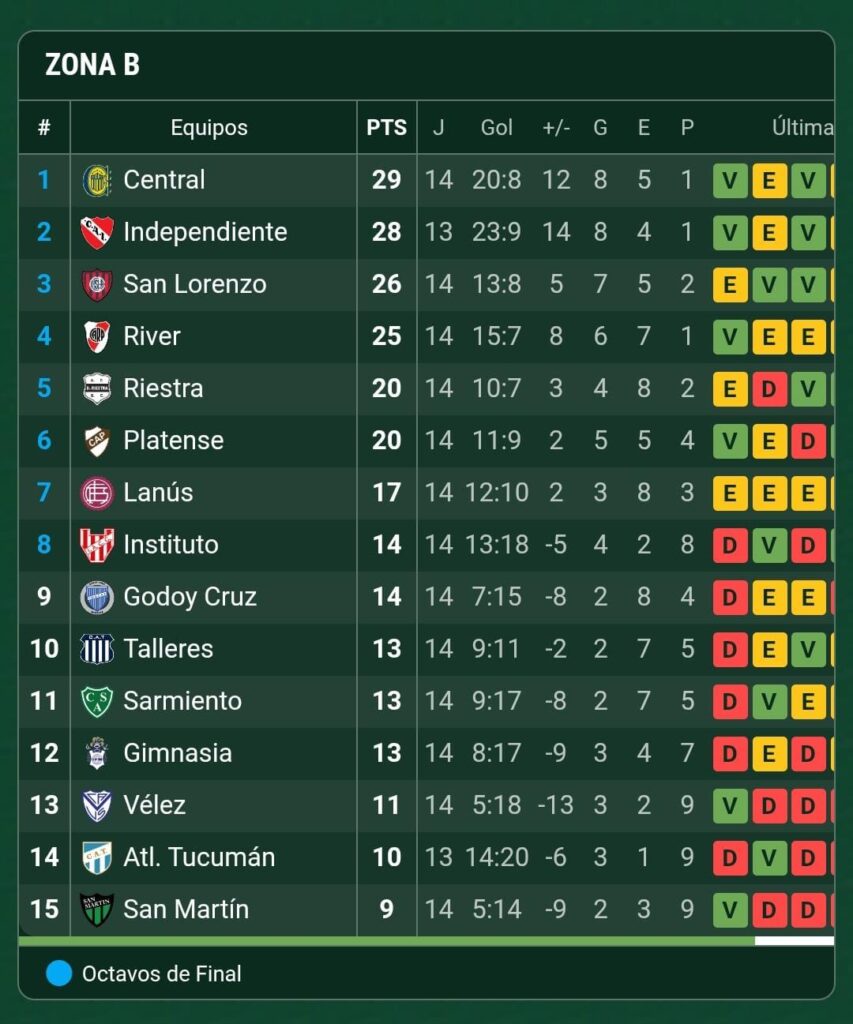The width and height of the screenshot is (853, 1024).
Task: Click the horizontal scrollbar under the table
Action: coord(386,941)
